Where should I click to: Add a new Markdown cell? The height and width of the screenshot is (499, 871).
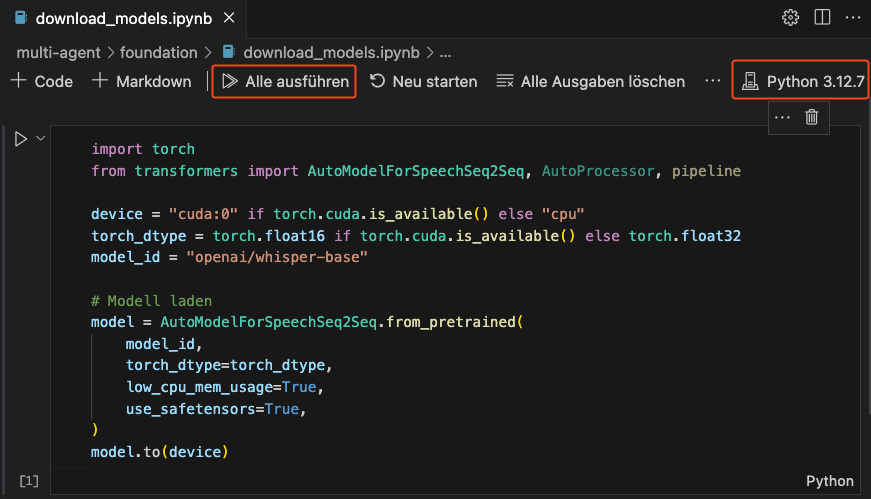[x=141, y=81]
